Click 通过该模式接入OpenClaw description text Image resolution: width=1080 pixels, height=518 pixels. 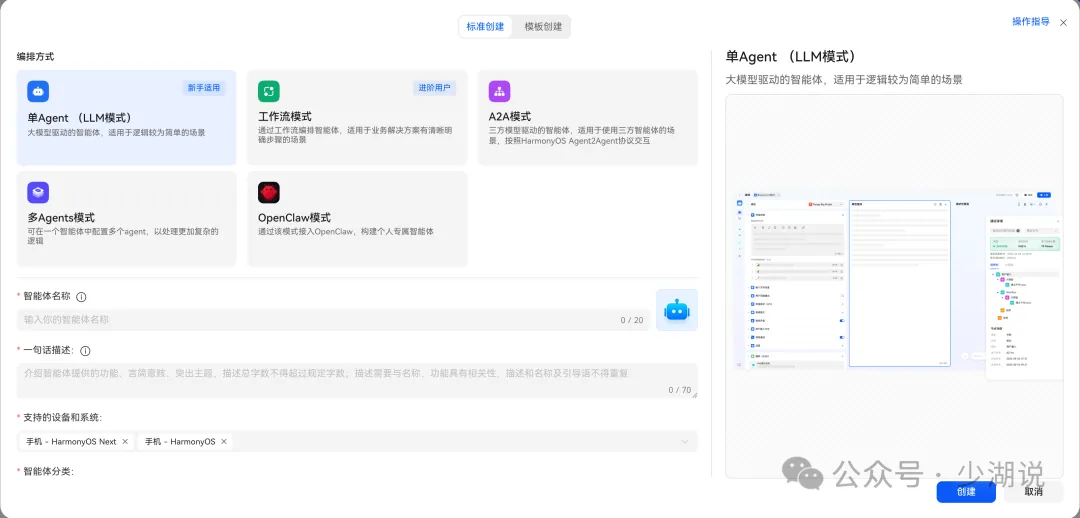[x=346, y=231]
